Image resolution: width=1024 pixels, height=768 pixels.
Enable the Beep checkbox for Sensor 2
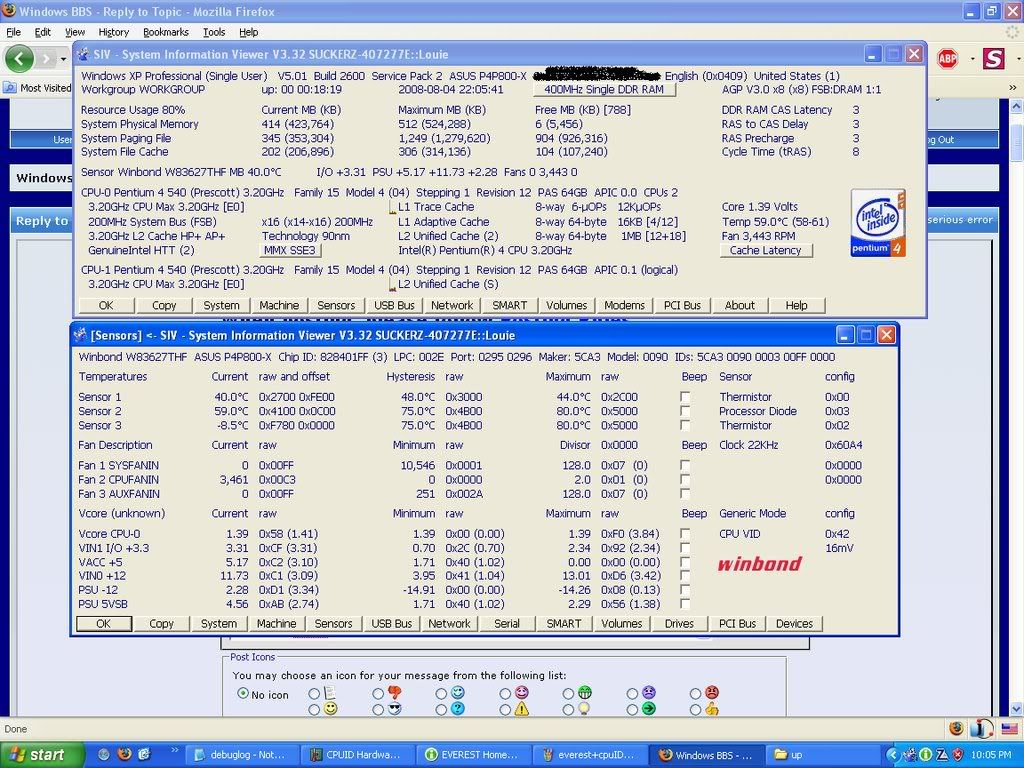coord(684,411)
